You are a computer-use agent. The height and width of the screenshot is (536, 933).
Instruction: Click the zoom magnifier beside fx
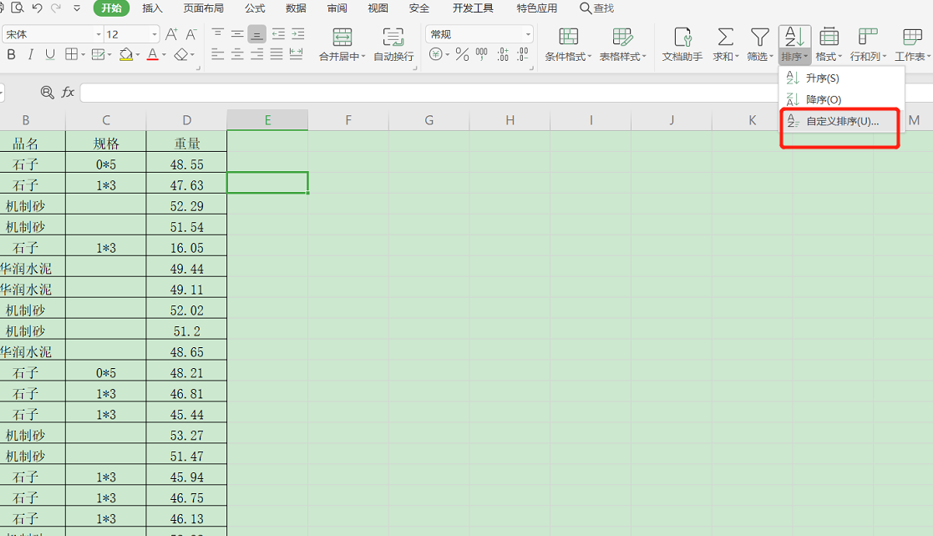point(47,92)
